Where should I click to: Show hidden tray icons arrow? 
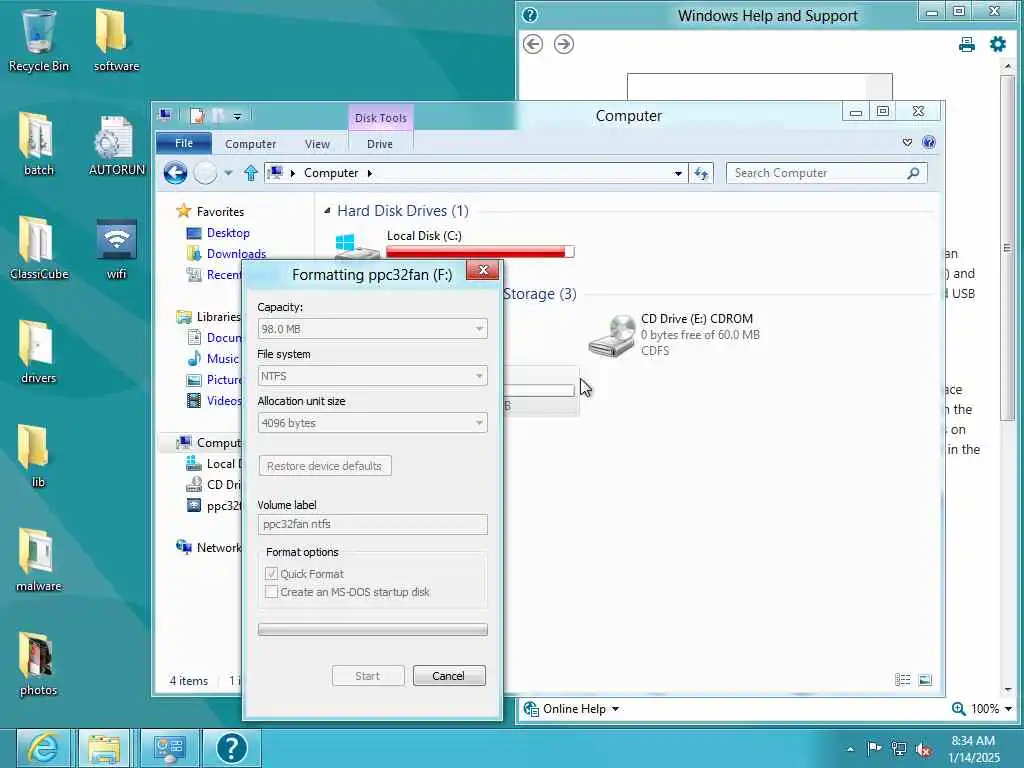tap(850, 749)
